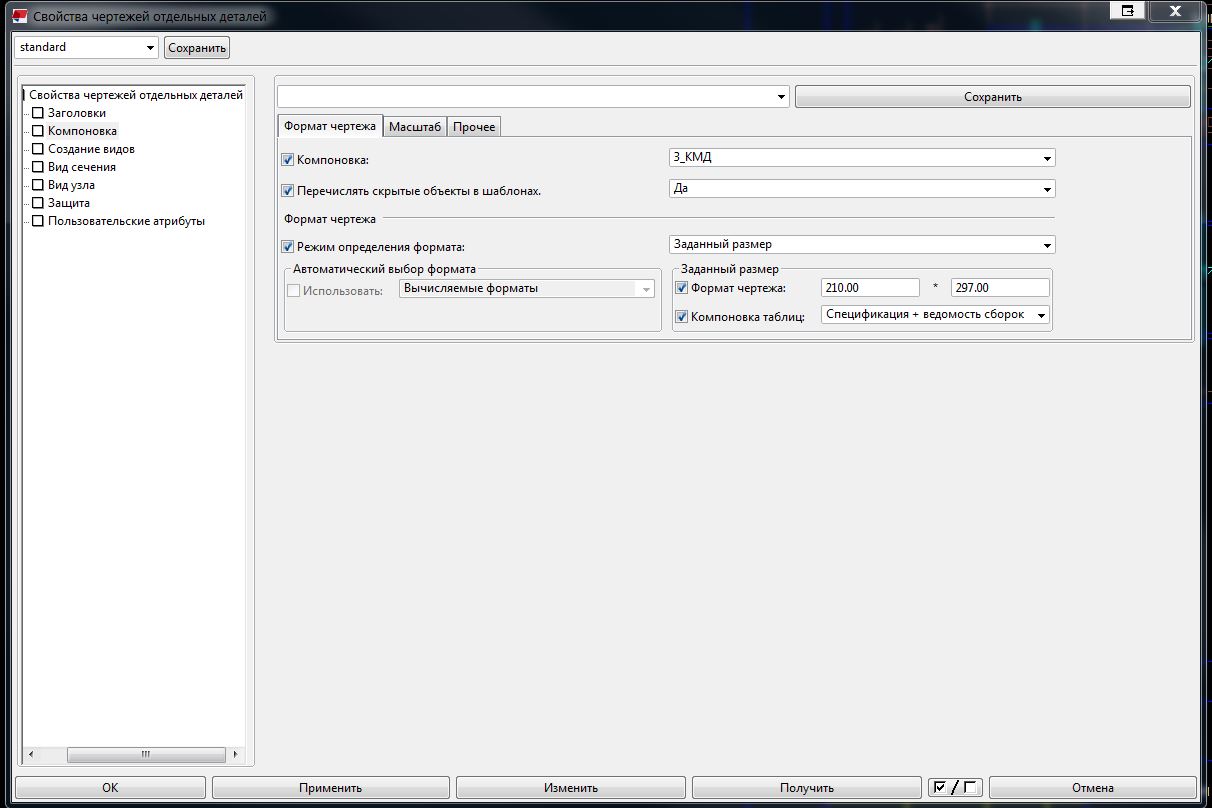Image resolution: width=1212 pixels, height=808 pixels.
Task: Click the drawing width field showing 210.00
Action: pyautogui.click(x=868, y=288)
